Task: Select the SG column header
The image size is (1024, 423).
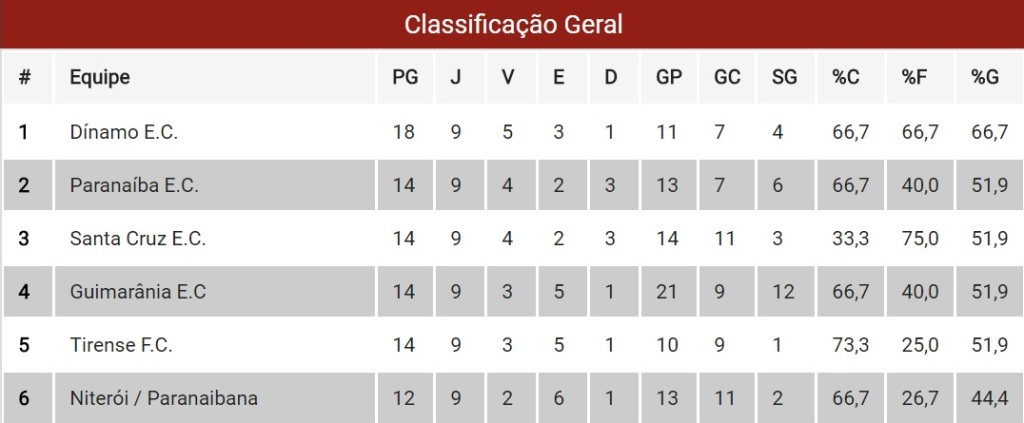Action: pyautogui.click(x=785, y=78)
